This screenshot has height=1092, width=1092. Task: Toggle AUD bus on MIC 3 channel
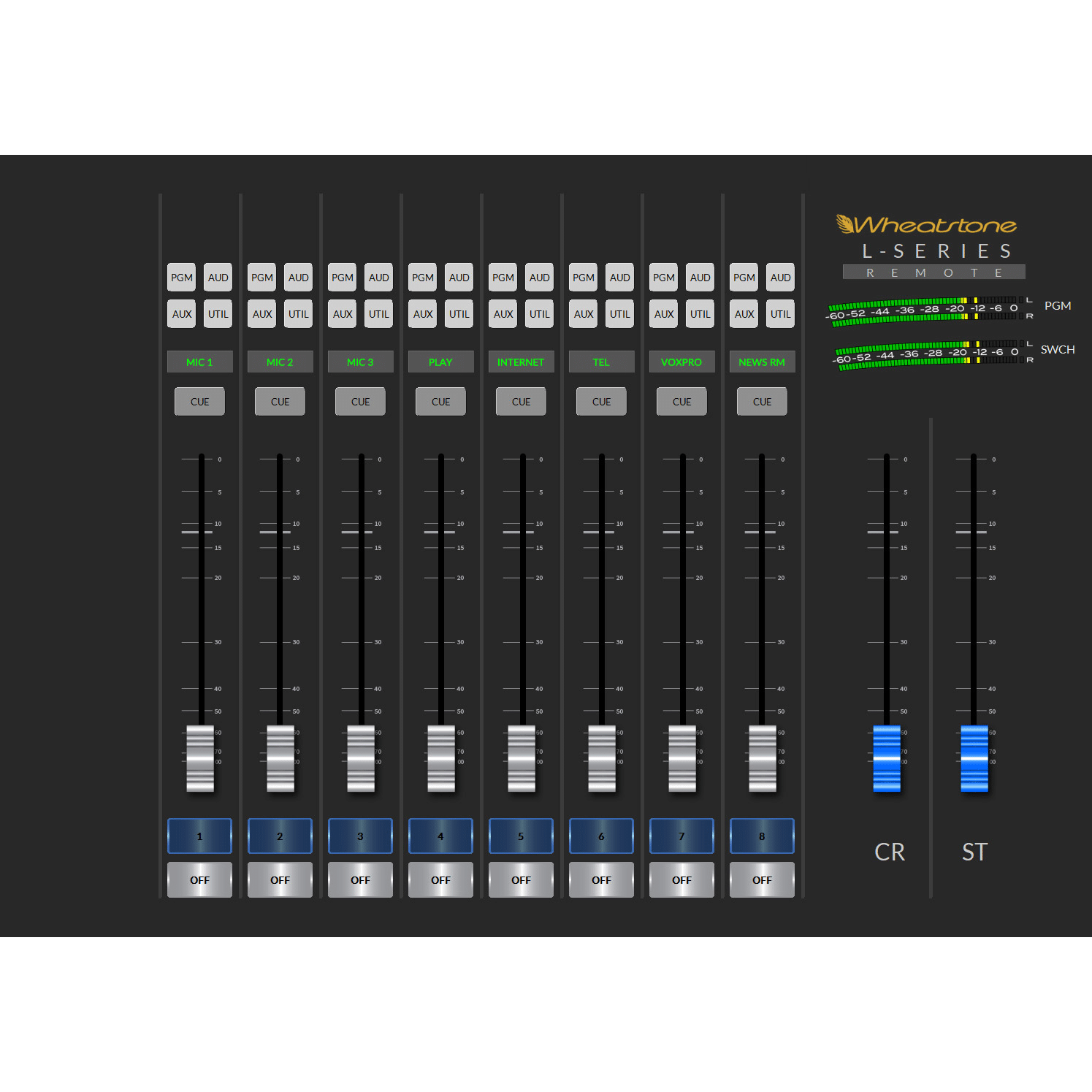coord(378,278)
